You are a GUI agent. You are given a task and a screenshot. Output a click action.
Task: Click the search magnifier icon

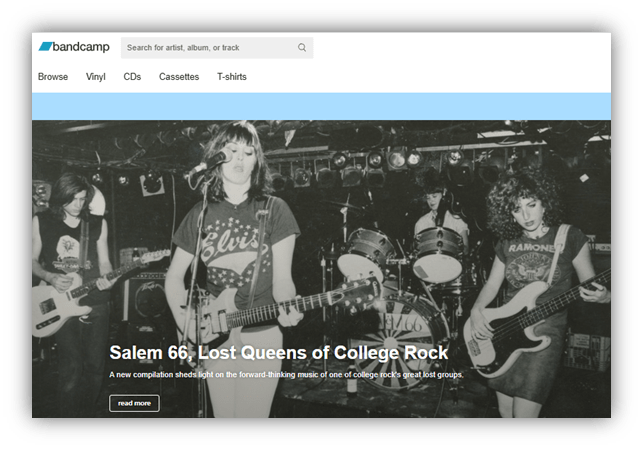[x=302, y=47]
